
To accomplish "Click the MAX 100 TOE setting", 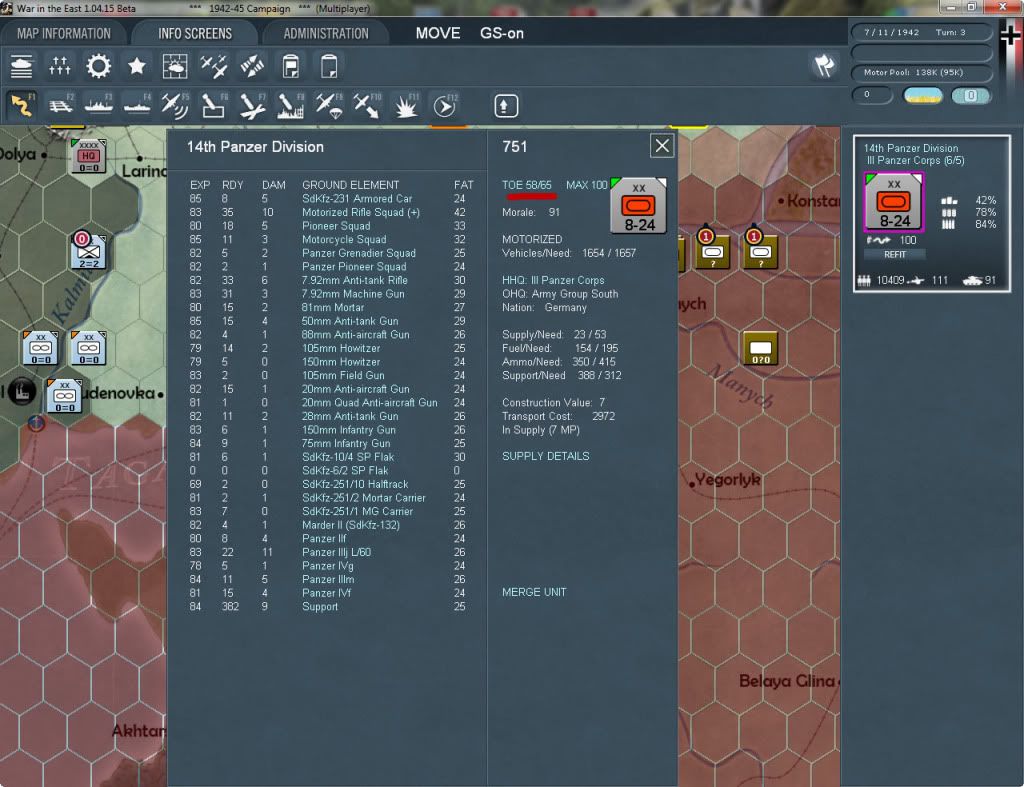I will tap(586, 185).
